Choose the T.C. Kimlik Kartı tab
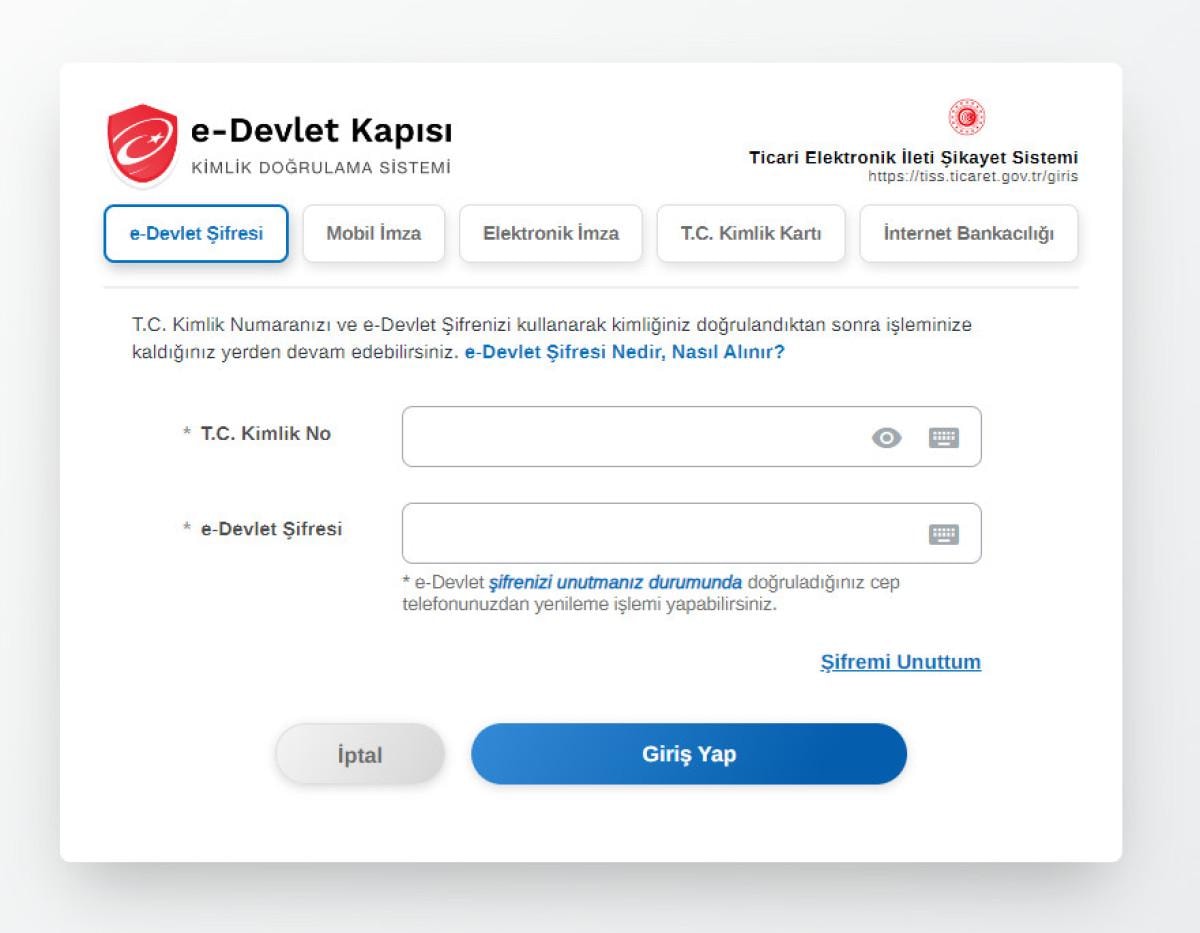This screenshot has width=1200, height=933. click(x=750, y=234)
